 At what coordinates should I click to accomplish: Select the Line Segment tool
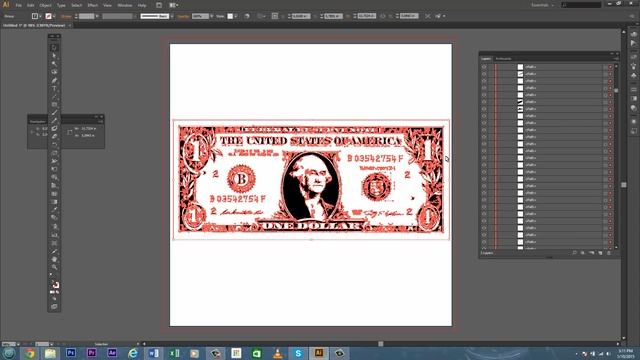54,96
